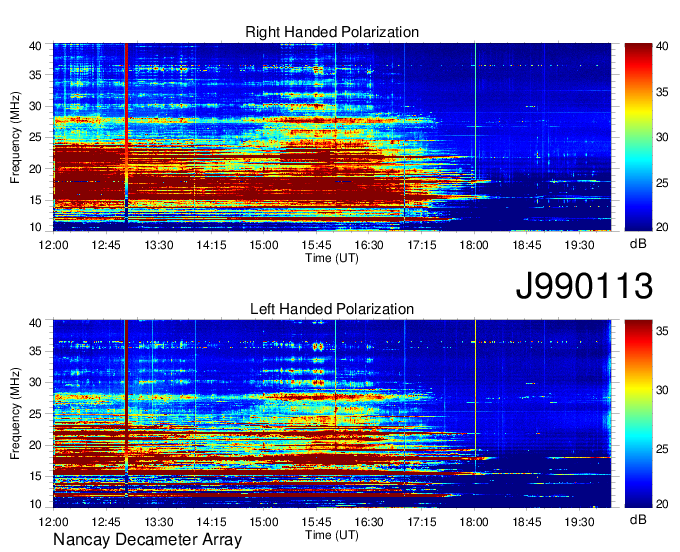Click the 30 MHz tick on the left-handed plot
The width and height of the screenshot is (680, 552).
[x=36, y=382]
